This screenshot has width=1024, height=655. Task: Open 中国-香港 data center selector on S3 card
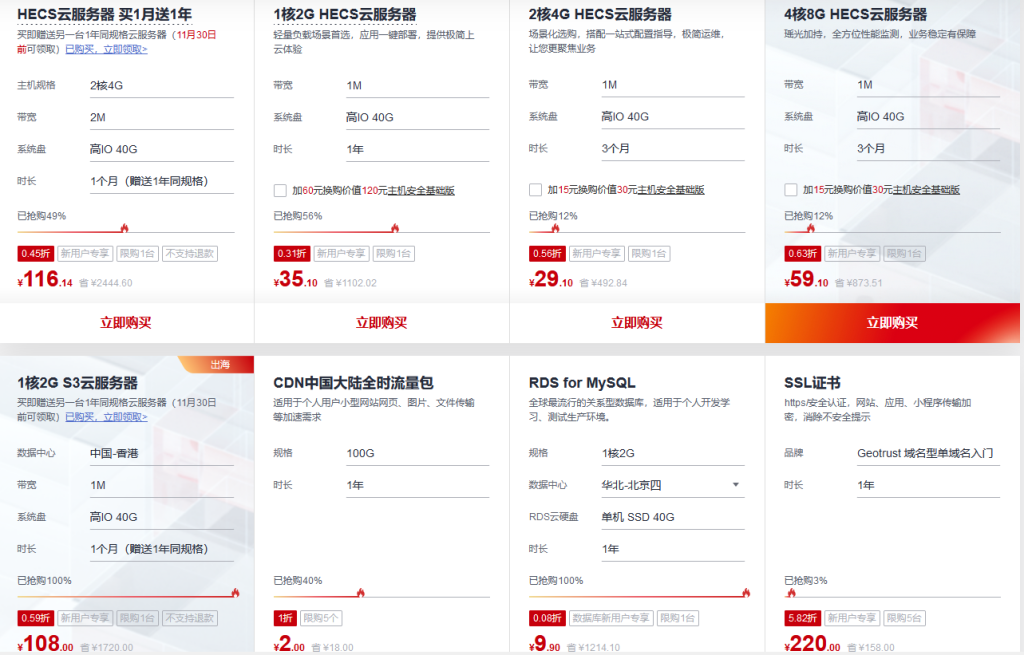click(x=161, y=454)
